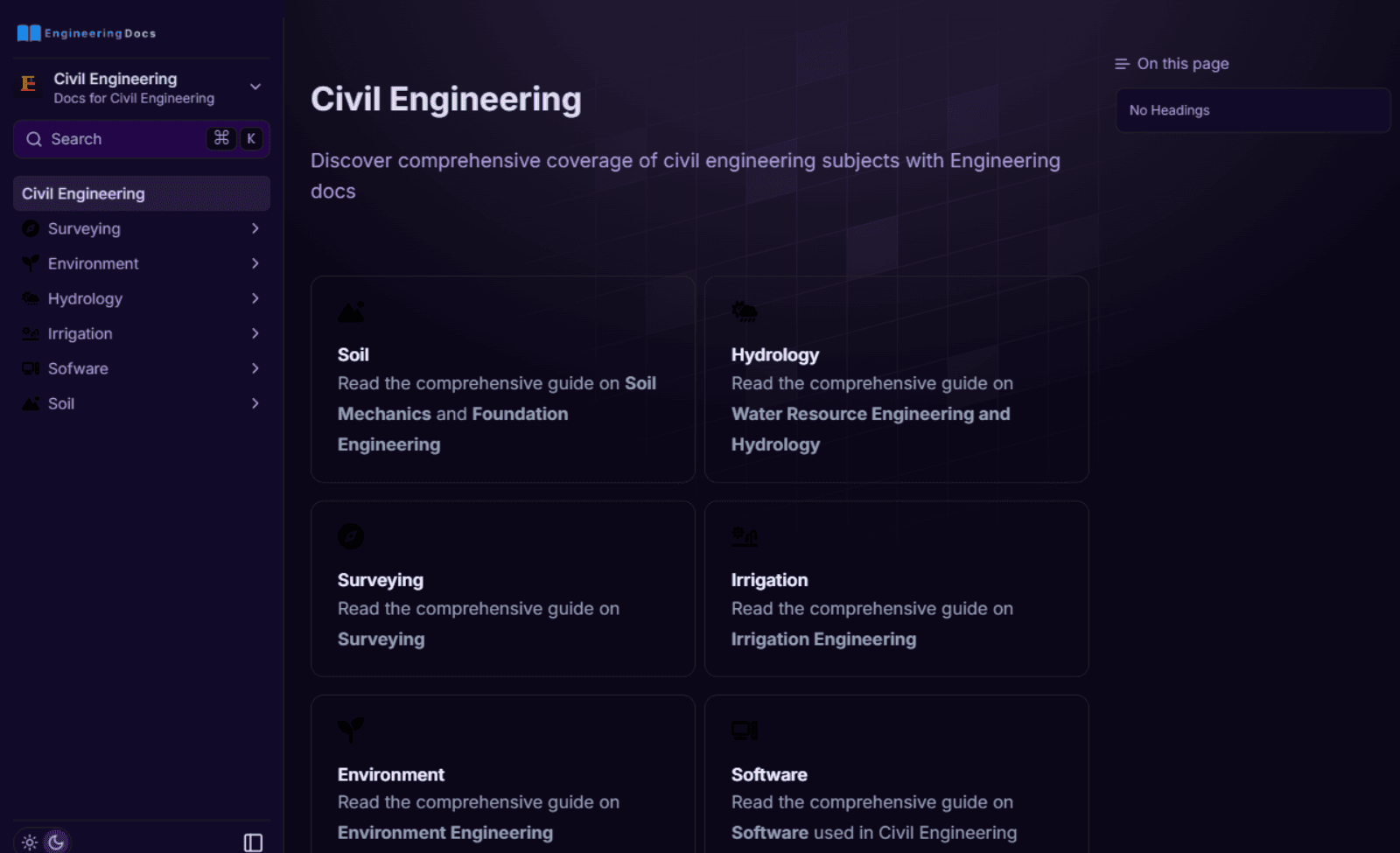Select the Civil Engineering sidebar item

click(141, 193)
